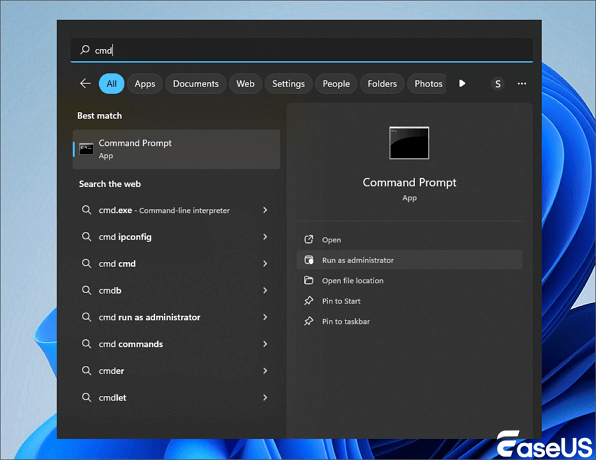596x460 pixels.
Task: Click search icon next to cmd commands
Action: point(86,344)
